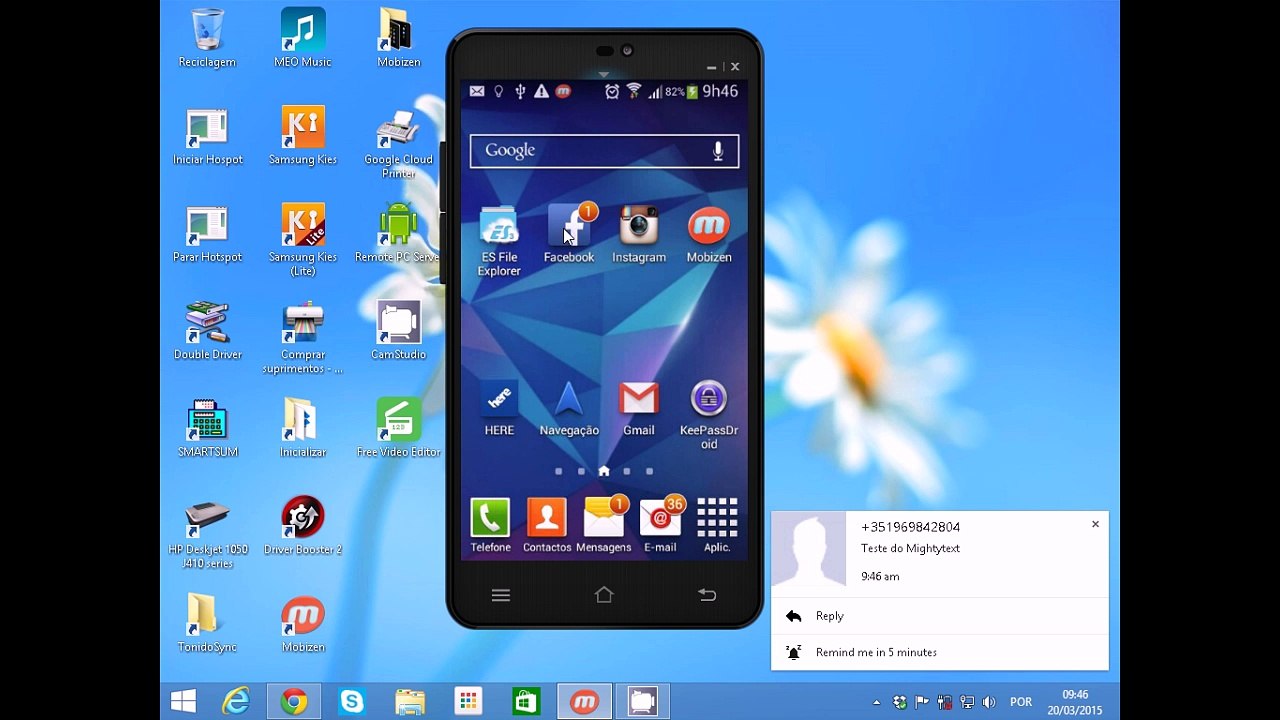Open ES File Explorer on the phone

click(499, 240)
